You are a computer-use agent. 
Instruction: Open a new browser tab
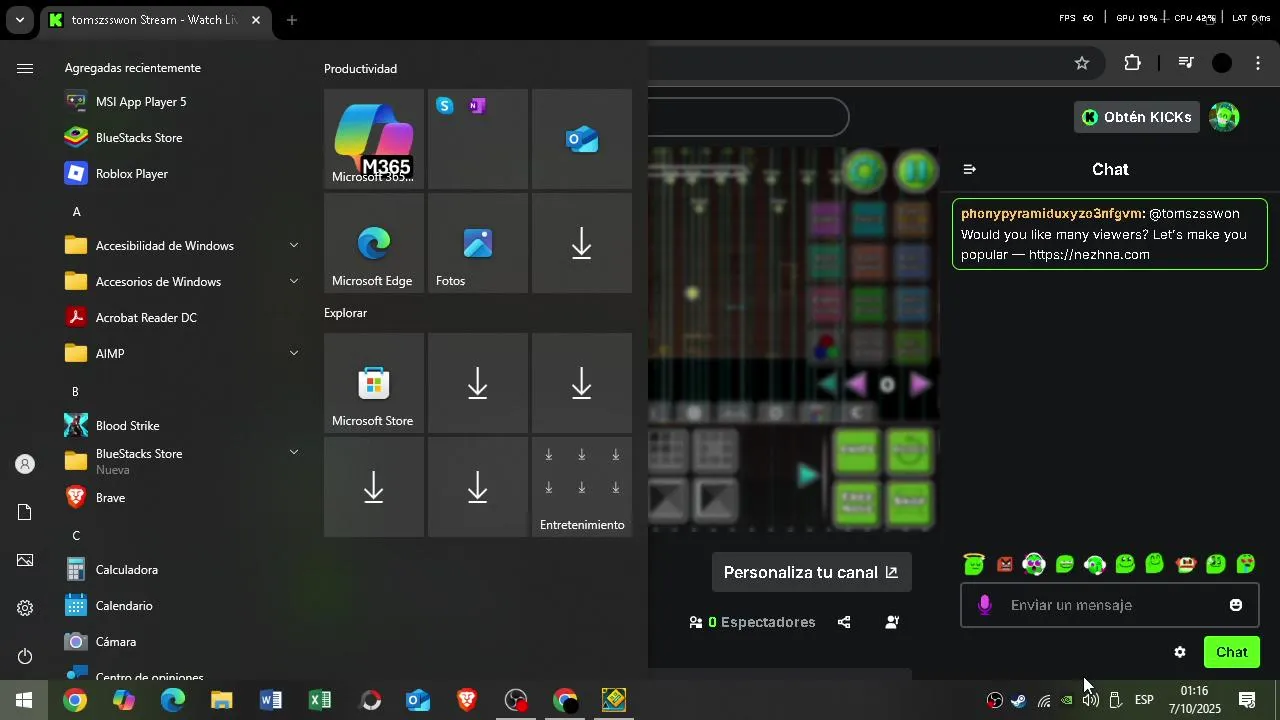pos(291,20)
